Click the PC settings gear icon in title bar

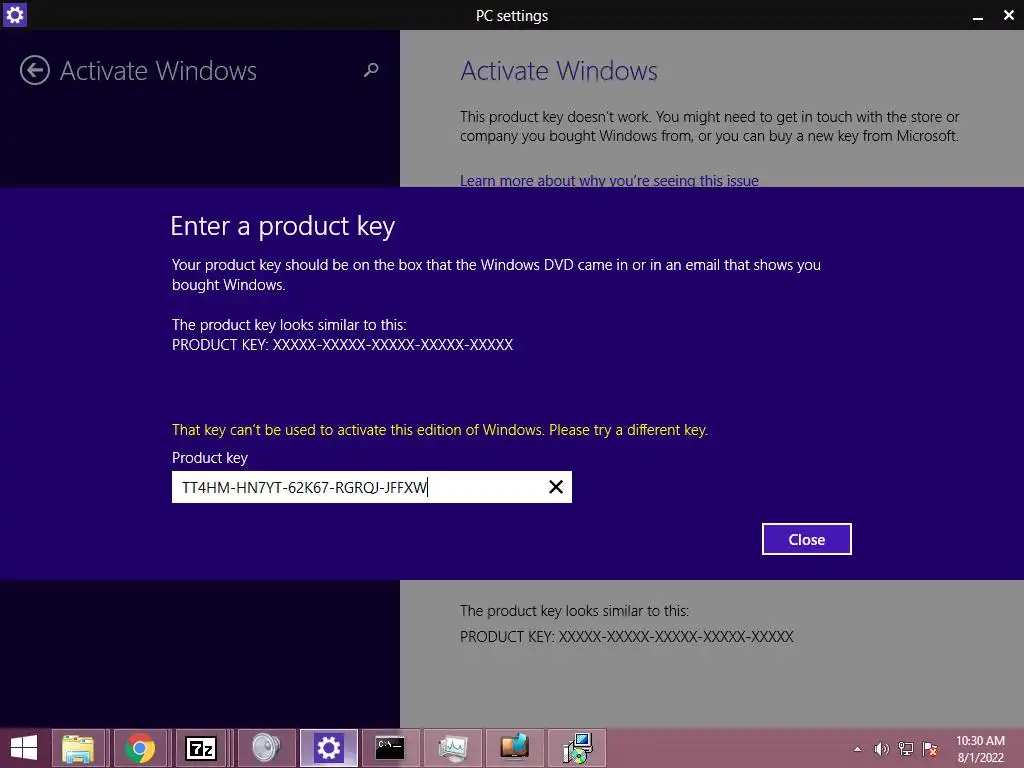pyautogui.click(x=14, y=14)
